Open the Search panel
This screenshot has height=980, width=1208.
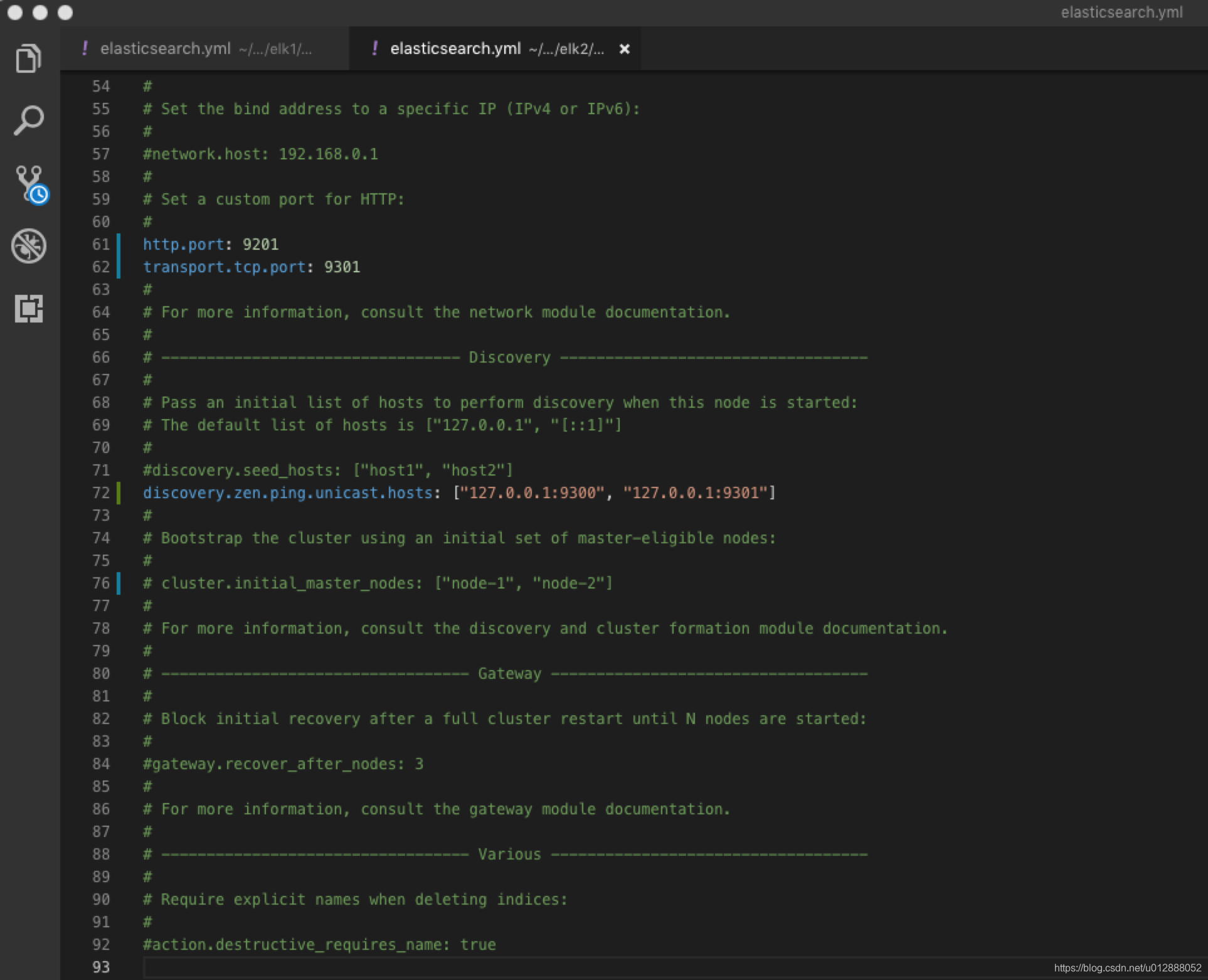point(29,120)
